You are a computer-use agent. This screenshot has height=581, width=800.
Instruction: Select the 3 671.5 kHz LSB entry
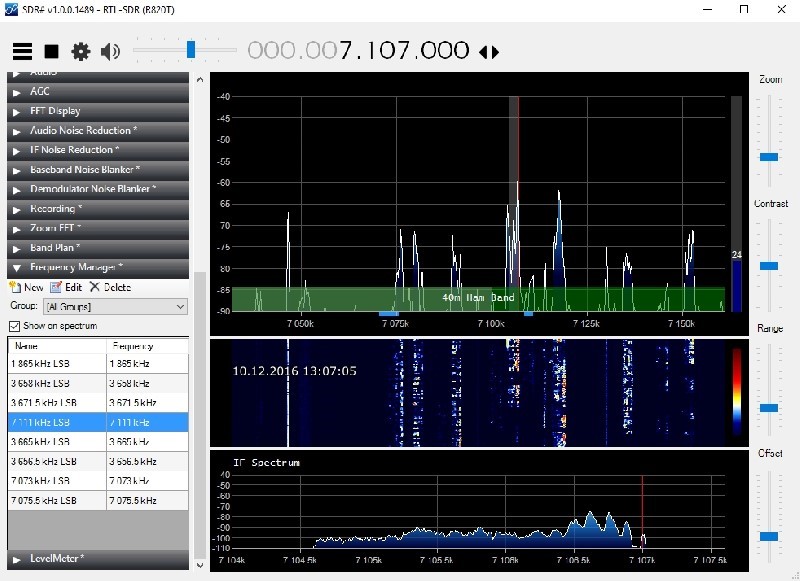tap(98, 403)
